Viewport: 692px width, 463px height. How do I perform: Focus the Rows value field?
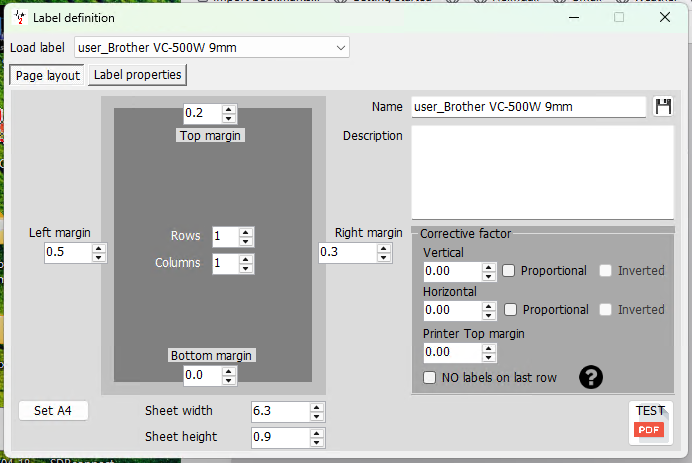coord(226,237)
